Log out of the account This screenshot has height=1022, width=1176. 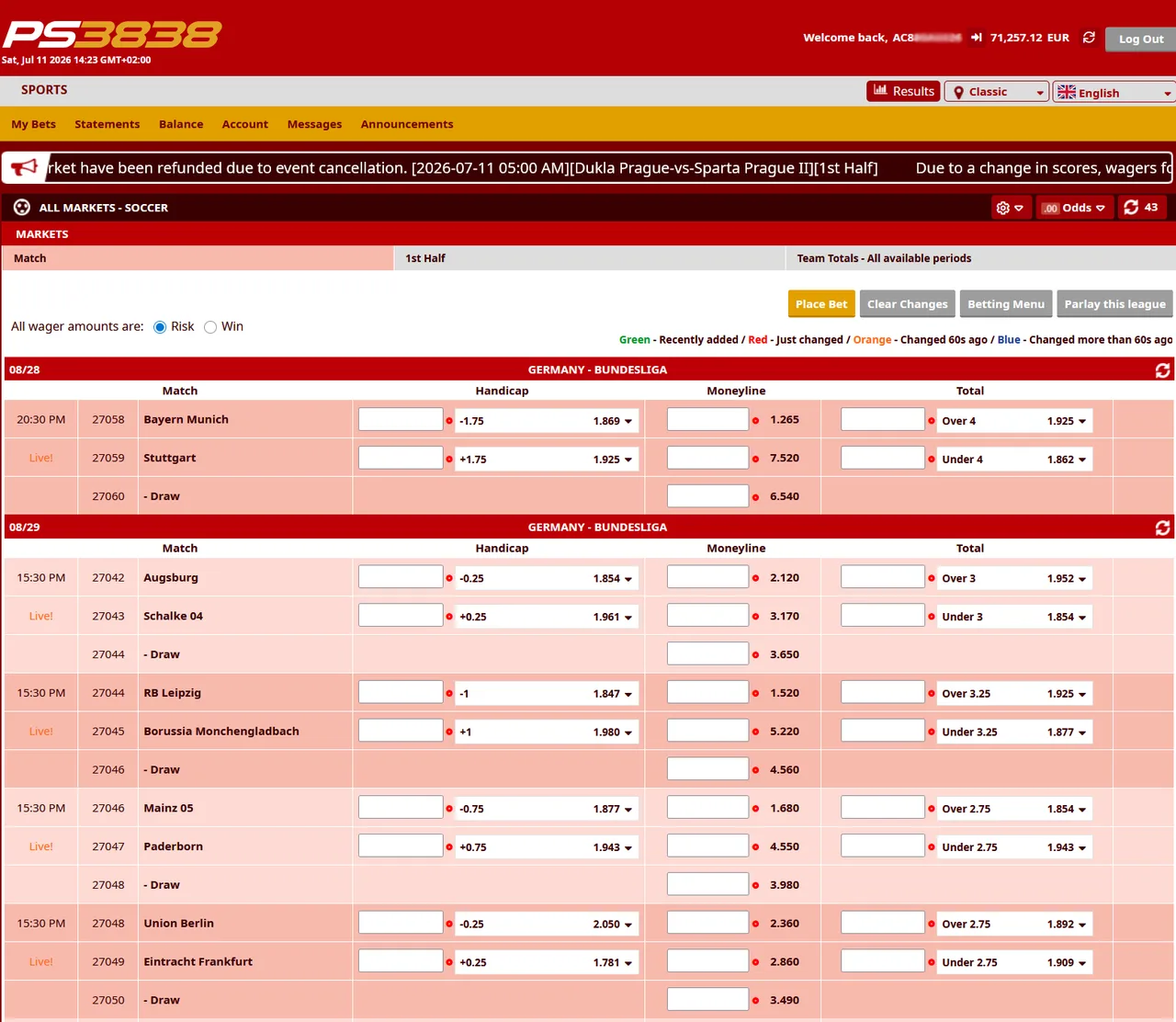(1140, 39)
